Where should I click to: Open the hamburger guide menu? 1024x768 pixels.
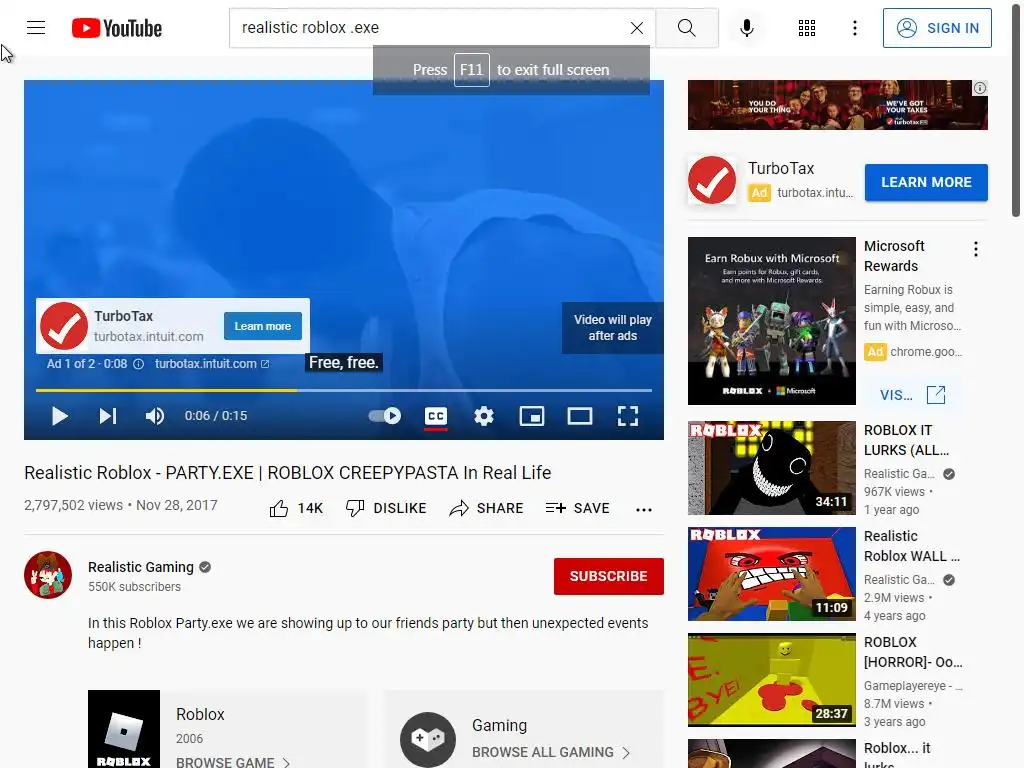pos(36,27)
